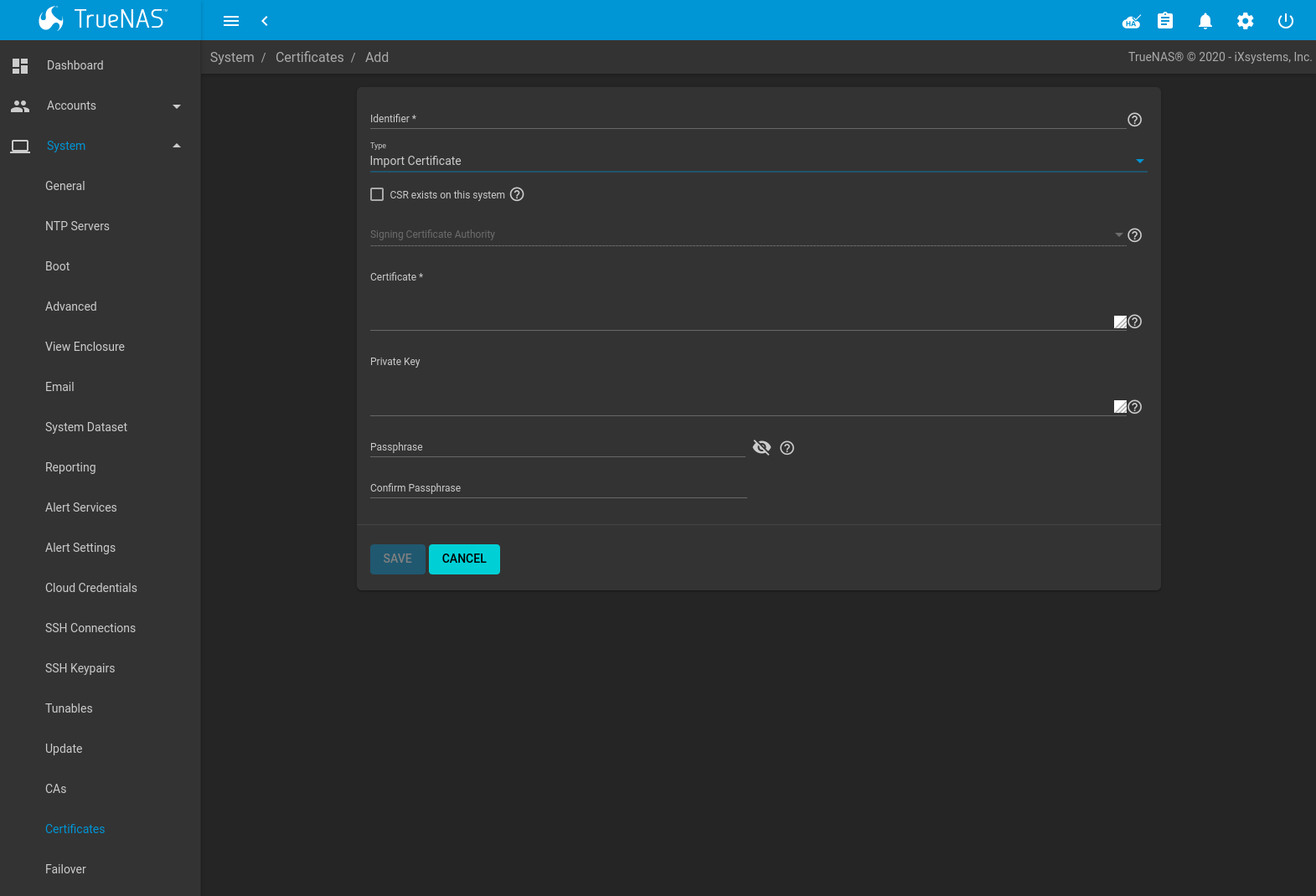Image resolution: width=1316 pixels, height=896 pixels.
Task: Click the Dashboard grid icon
Action: point(20,65)
